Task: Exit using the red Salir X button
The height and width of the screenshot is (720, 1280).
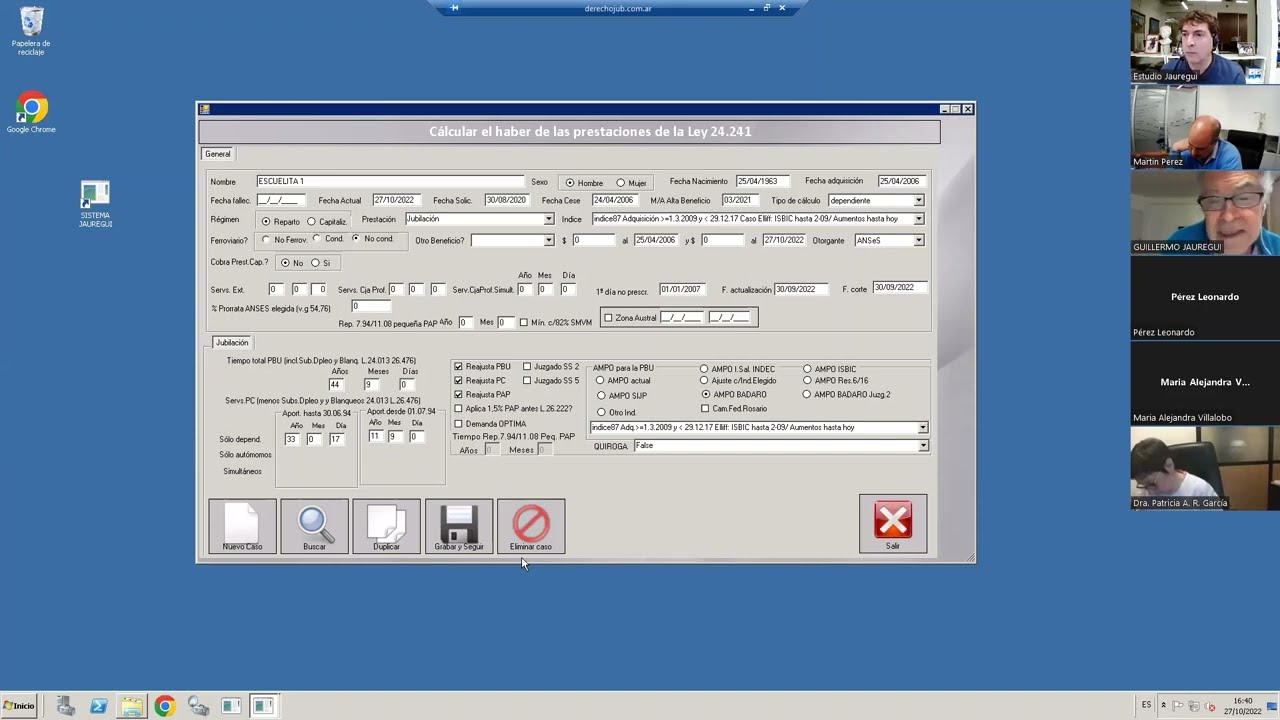Action: (893, 523)
